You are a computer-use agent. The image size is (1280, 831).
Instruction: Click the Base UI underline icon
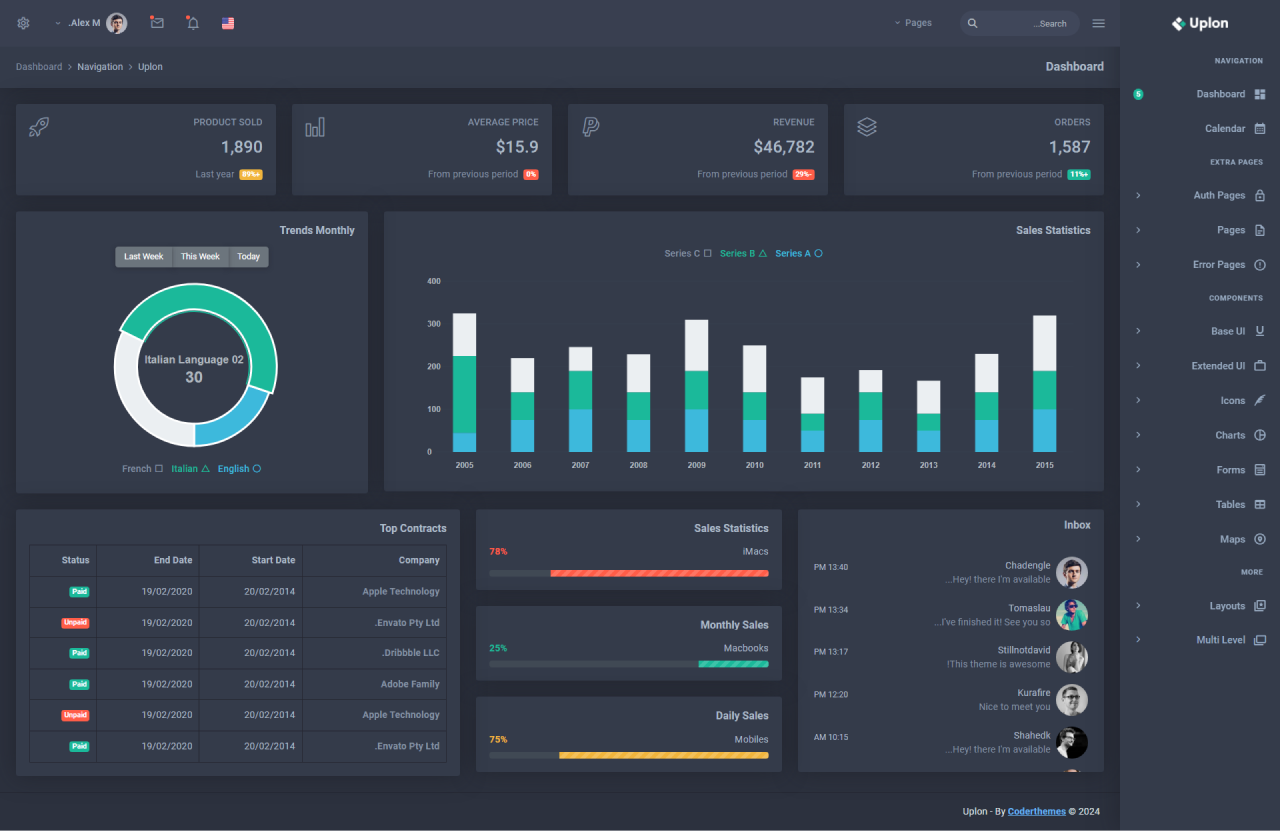tap(1260, 331)
